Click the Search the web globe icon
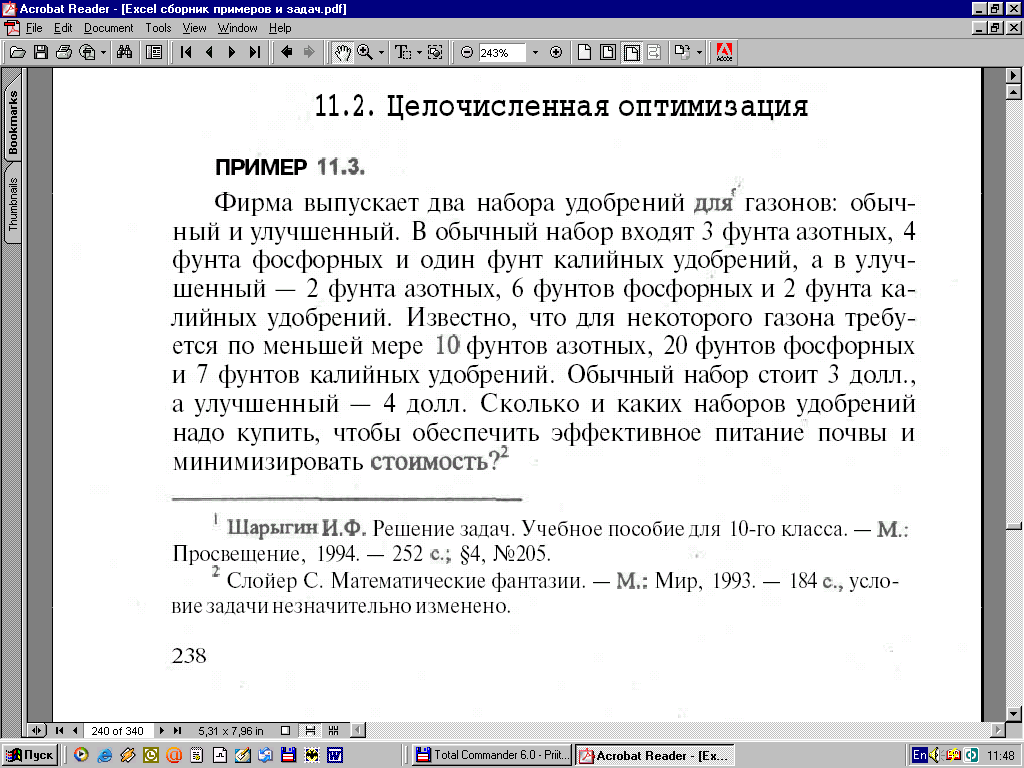 click(87, 52)
